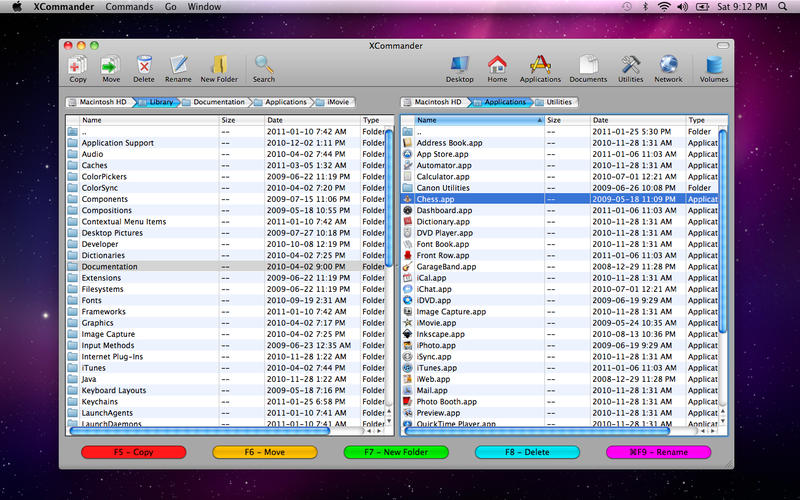Click the Chess.app icon in right pane

click(407, 199)
